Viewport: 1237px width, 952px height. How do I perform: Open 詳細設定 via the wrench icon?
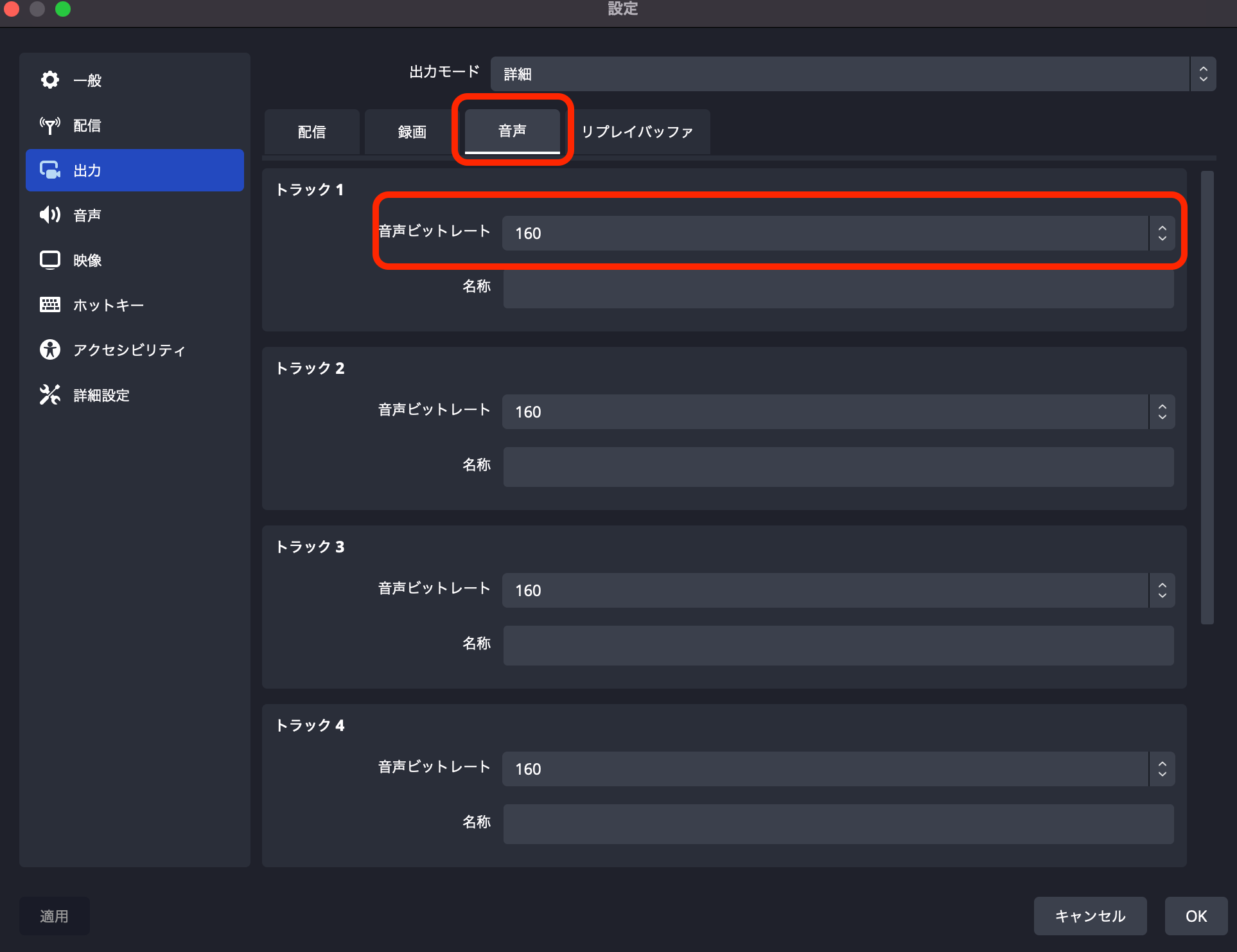point(50,394)
